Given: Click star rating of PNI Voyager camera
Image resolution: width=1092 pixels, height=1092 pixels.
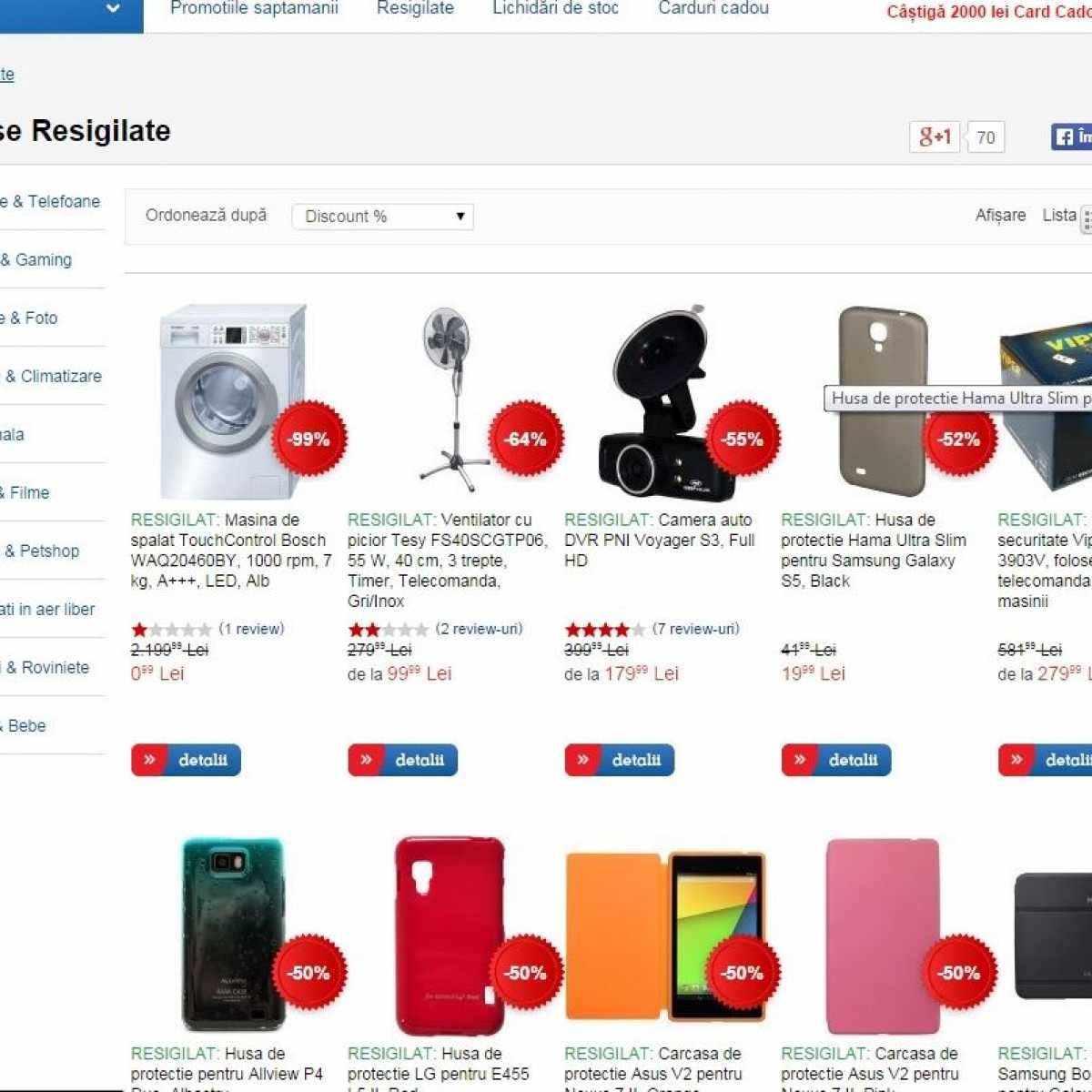Looking at the screenshot, I should tap(605, 630).
